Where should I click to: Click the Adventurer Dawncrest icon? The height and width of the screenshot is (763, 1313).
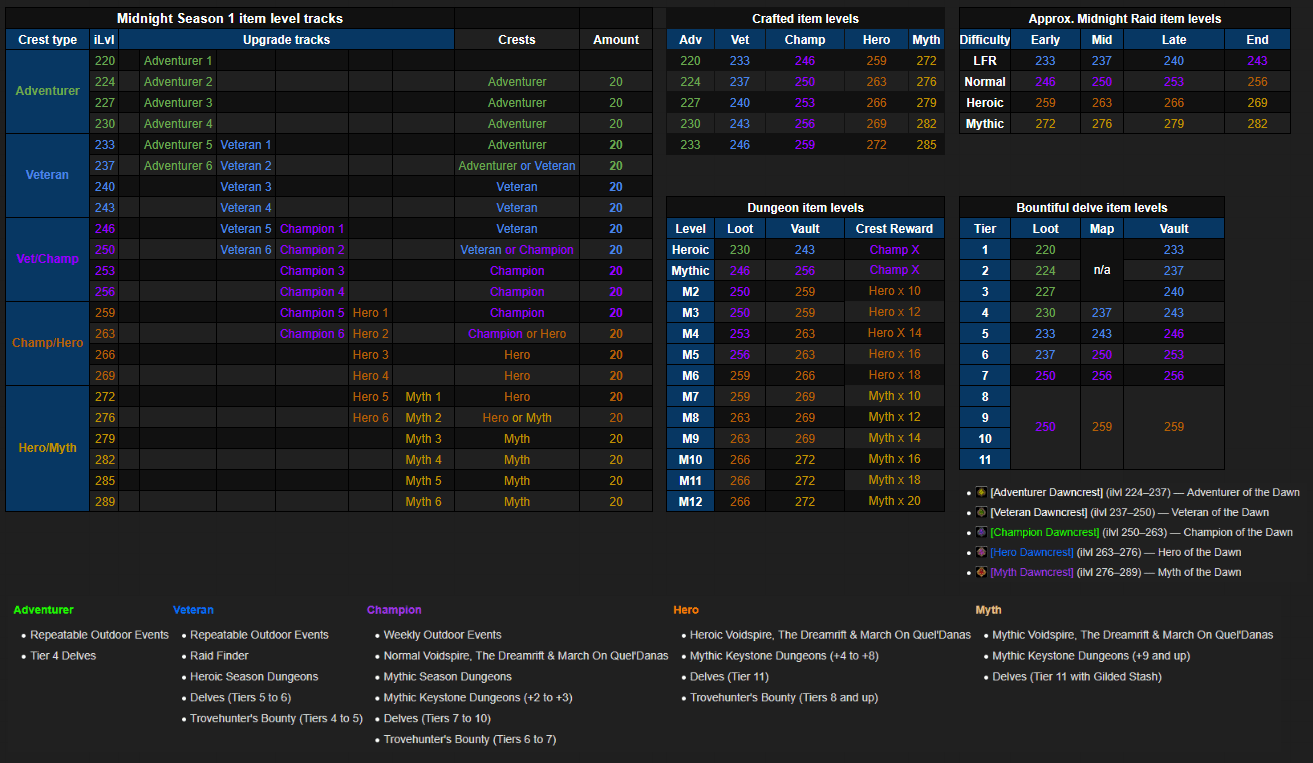(x=982, y=492)
